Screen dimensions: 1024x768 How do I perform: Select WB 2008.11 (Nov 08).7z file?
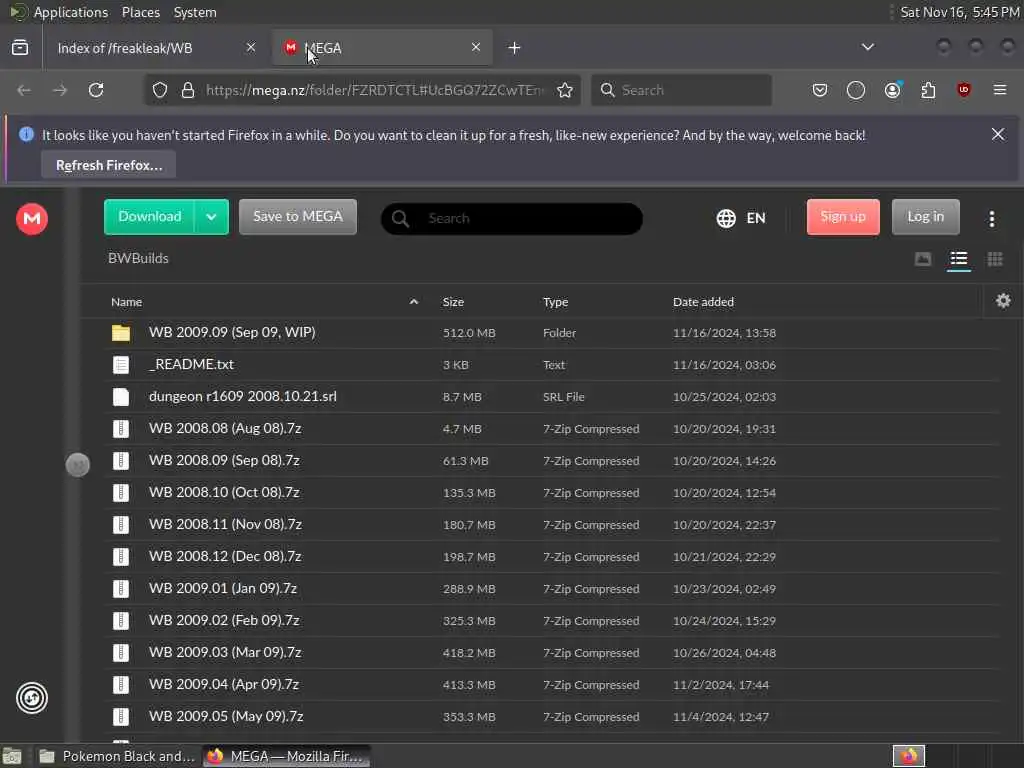pyautogui.click(x=552, y=525)
